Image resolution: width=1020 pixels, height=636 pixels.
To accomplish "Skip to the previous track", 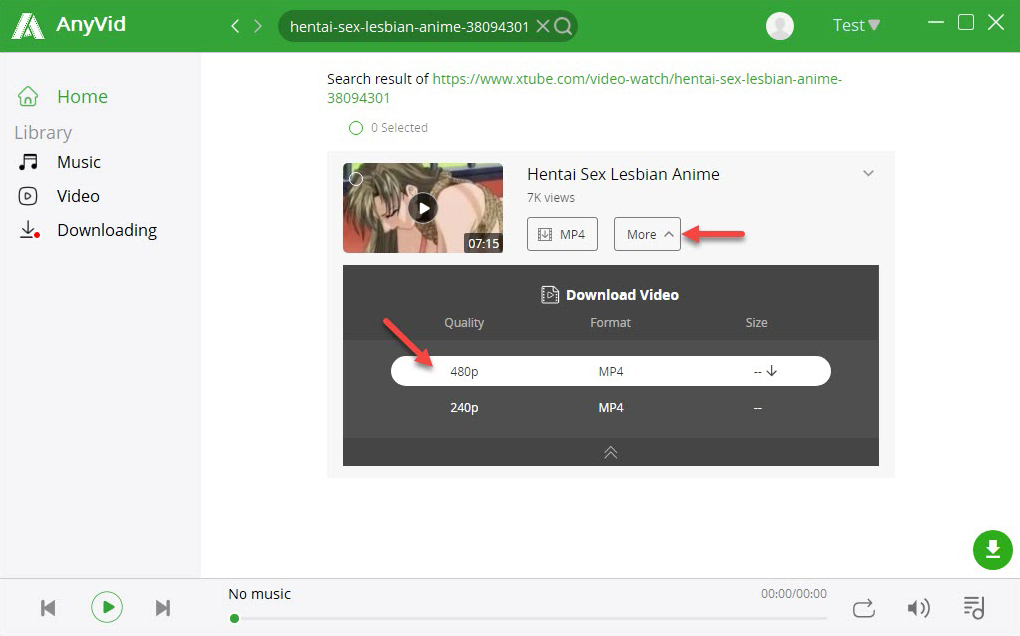I will pyautogui.click(x=48, y=608).
